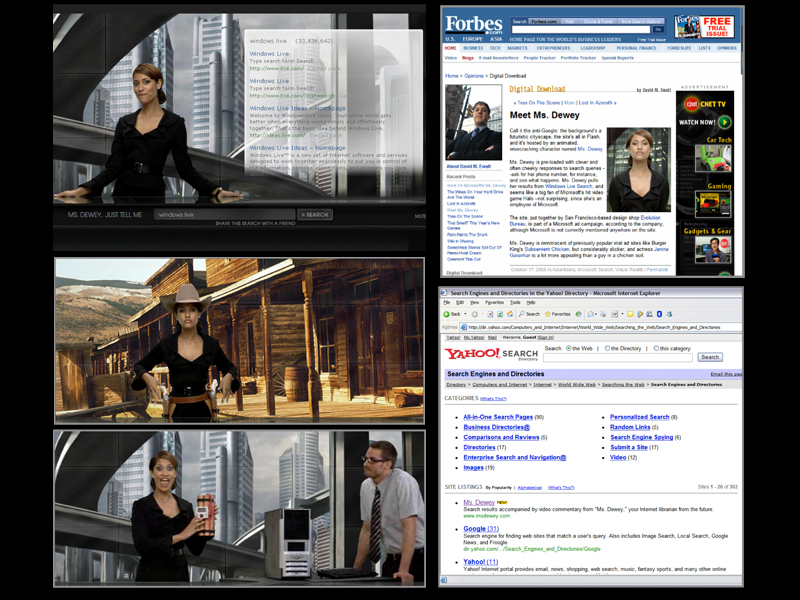Image resolution: width=800 pixels, height=600 pixels.
Task: Click the Ms. Dewey Search button
Action: [x=315, y=215]
